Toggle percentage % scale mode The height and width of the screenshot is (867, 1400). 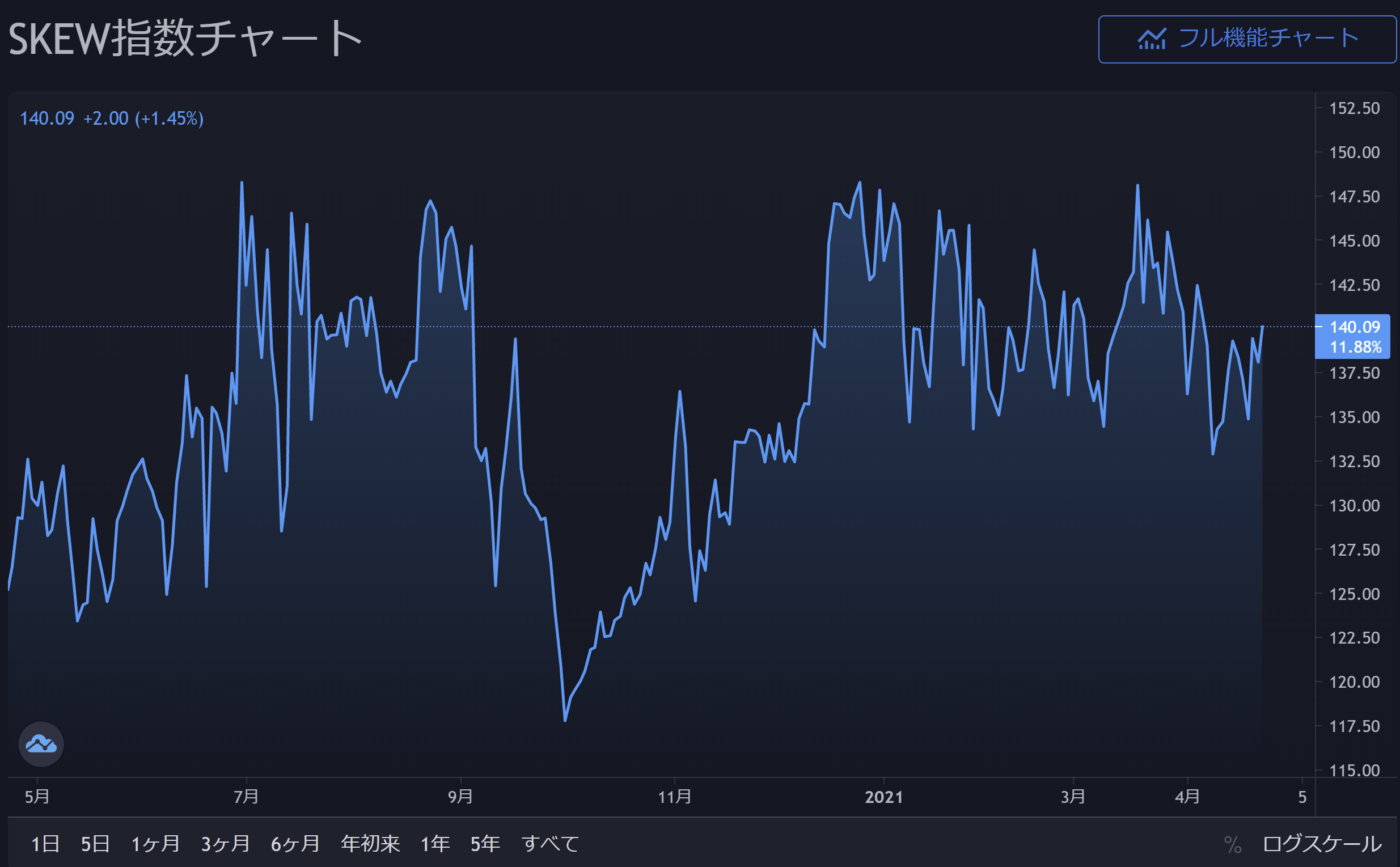1232,845
